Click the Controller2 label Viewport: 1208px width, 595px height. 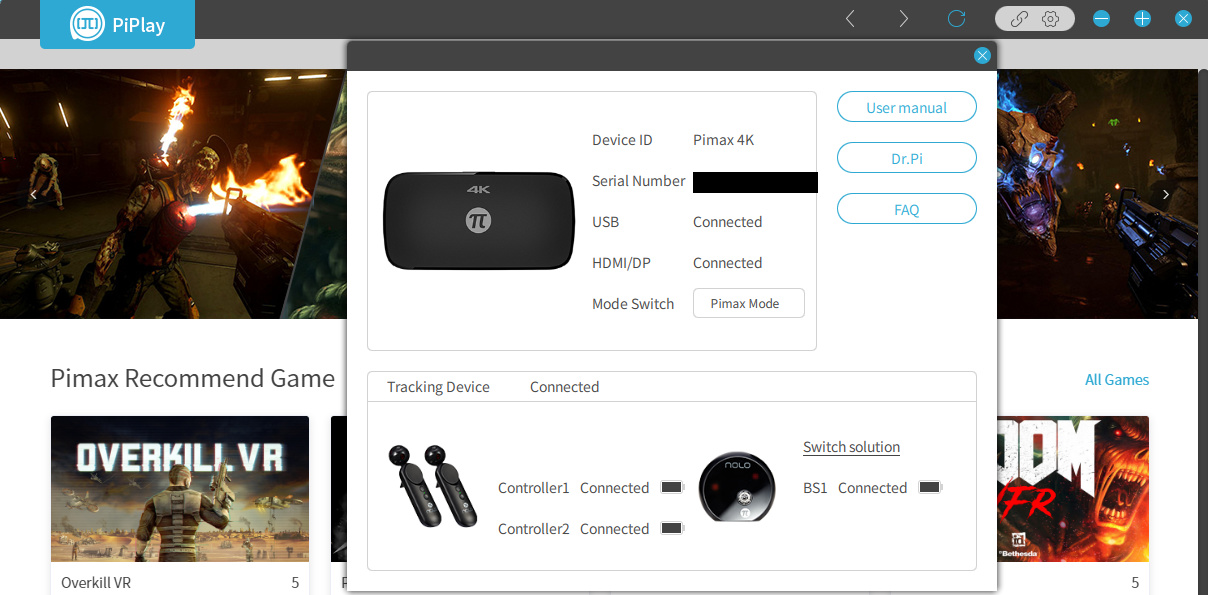tap(534, 529)
